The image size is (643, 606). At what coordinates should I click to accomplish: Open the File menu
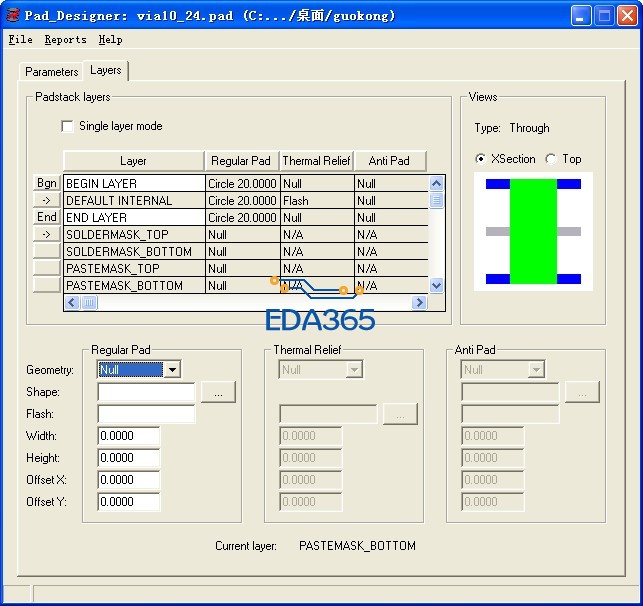coord(21,39)
